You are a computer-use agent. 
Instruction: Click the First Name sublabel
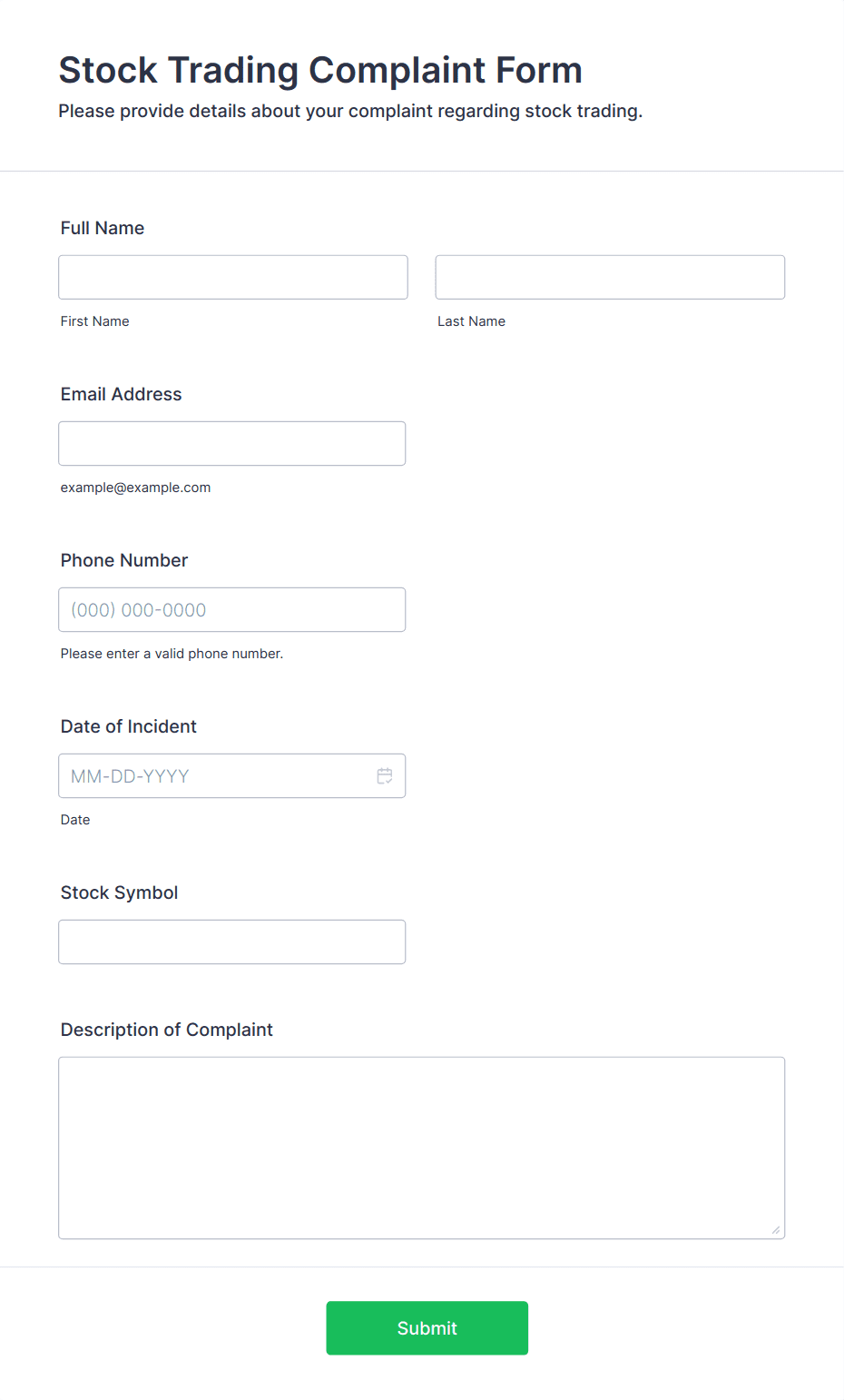95,321
